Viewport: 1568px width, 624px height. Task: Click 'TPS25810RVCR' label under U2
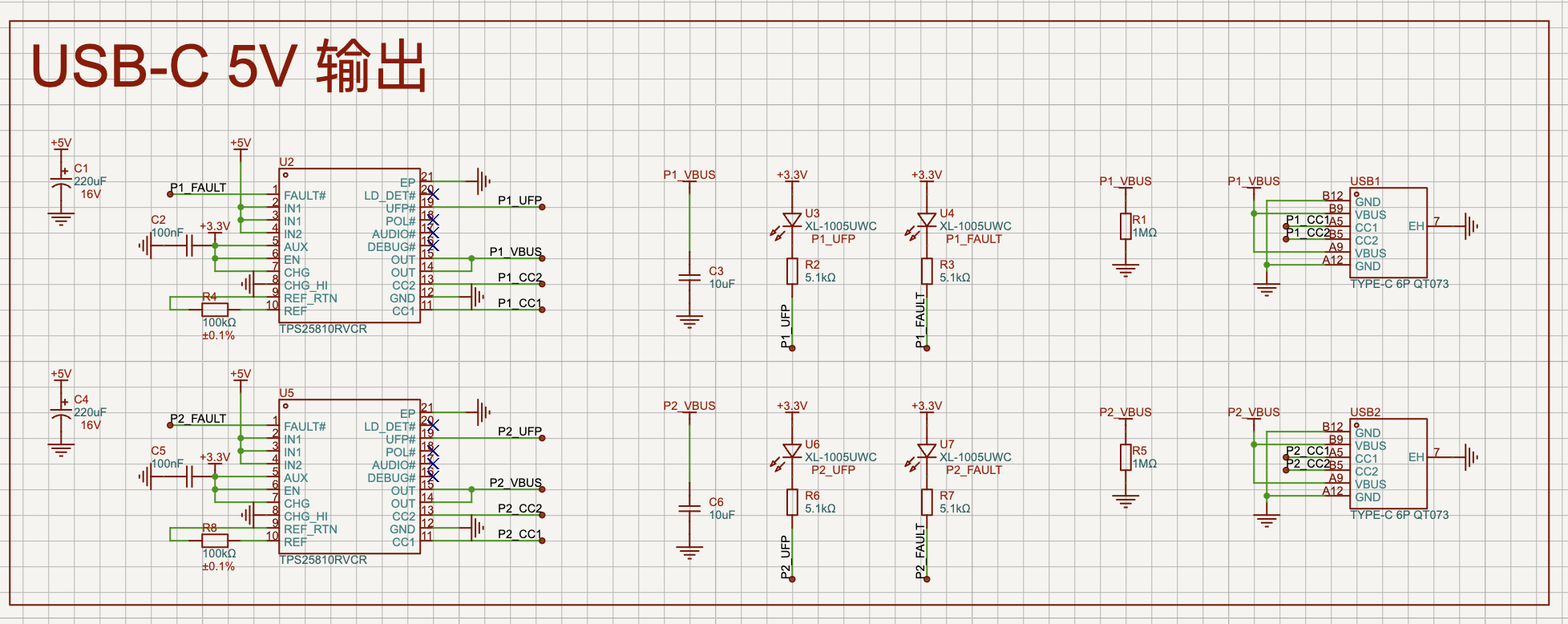323,329
